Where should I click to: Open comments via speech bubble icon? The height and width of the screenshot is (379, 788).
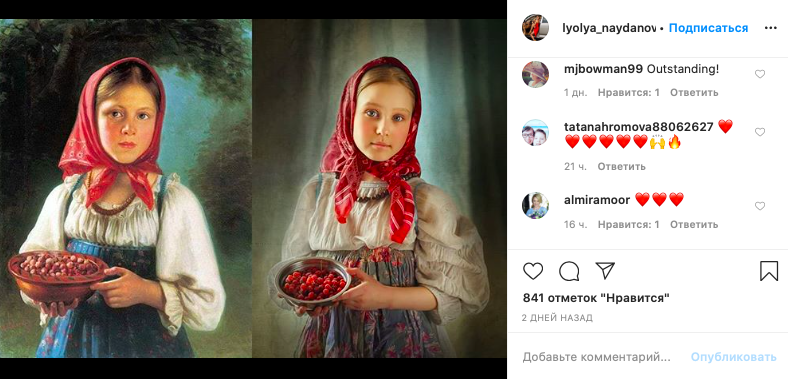point(569,271)
